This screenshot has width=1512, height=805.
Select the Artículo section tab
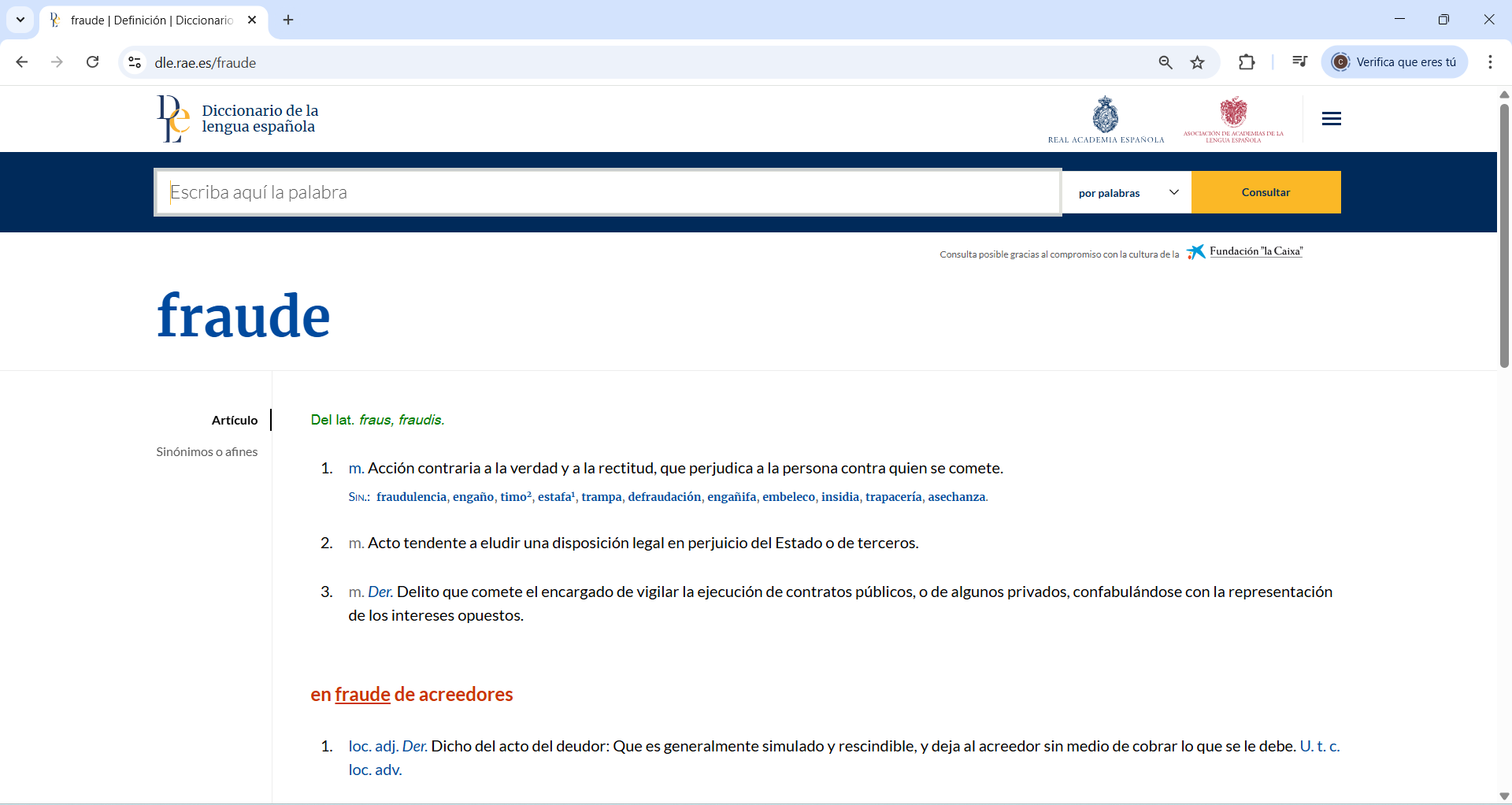tap(234, 421)
